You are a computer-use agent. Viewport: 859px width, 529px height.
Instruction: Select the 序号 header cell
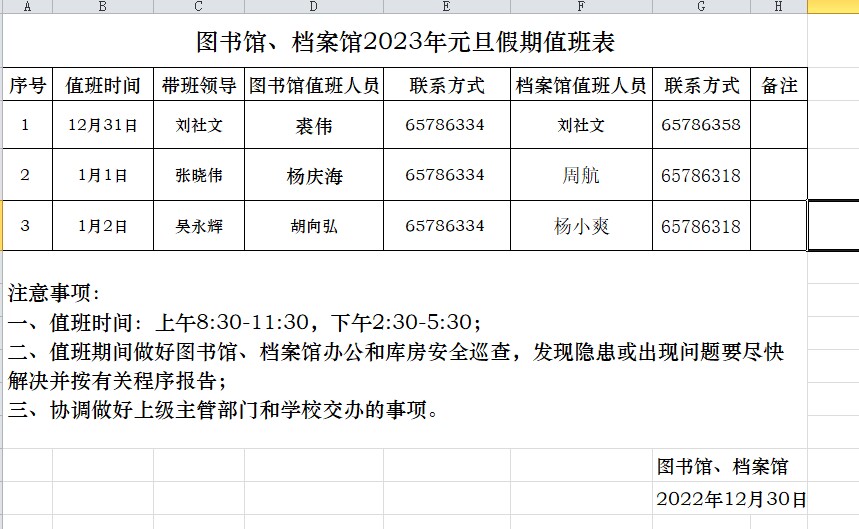click(27, 86)
